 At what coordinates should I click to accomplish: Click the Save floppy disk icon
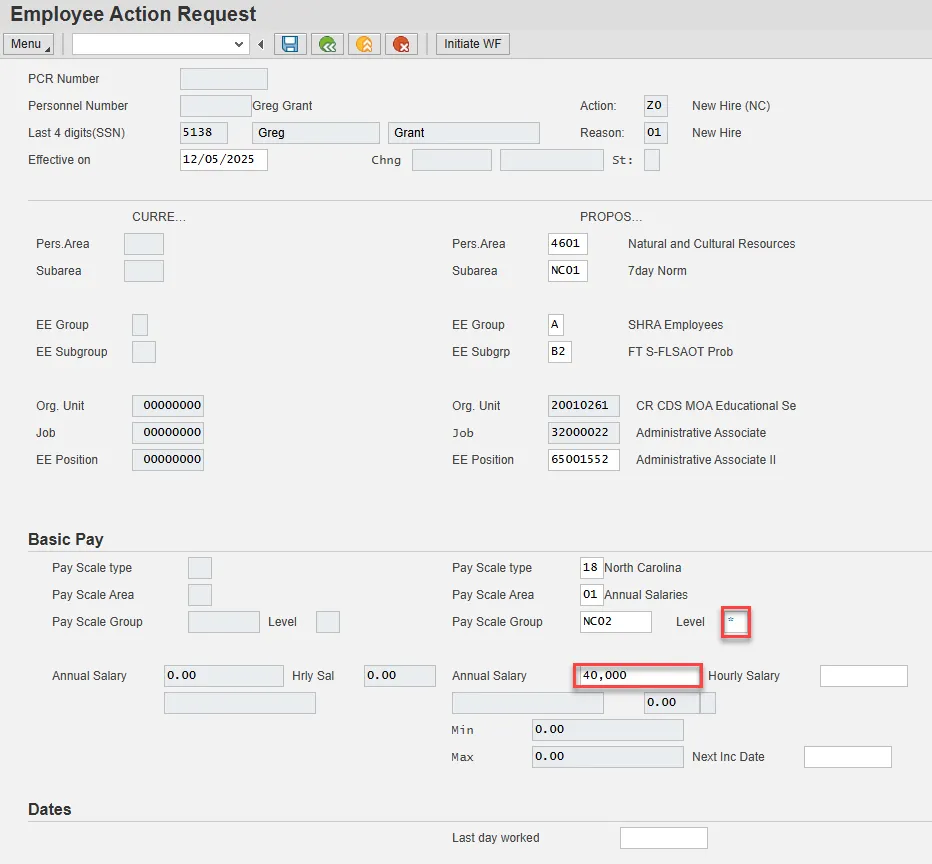coord(290,44)
